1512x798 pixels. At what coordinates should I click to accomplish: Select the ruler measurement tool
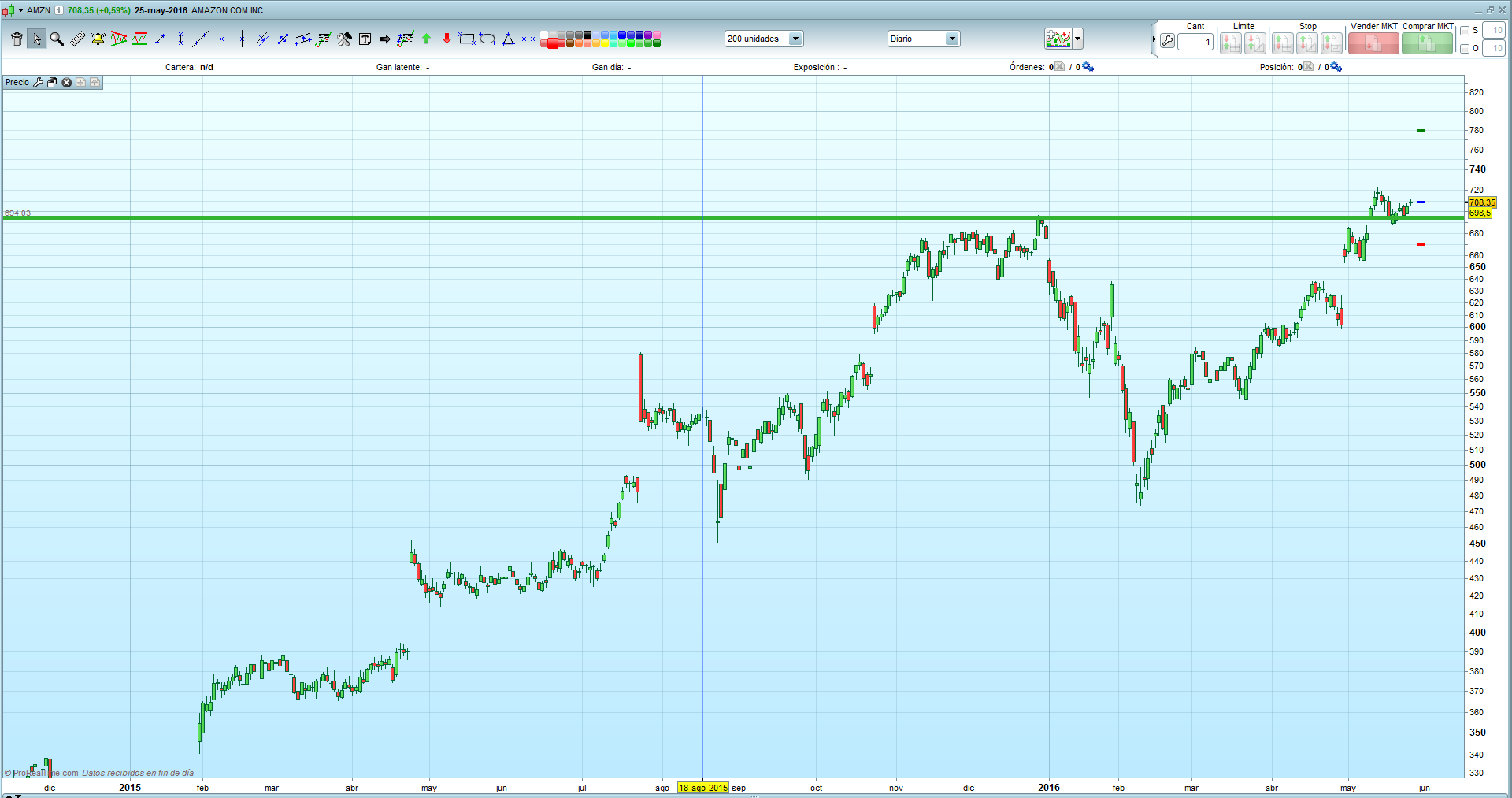[x=77, y=39]
